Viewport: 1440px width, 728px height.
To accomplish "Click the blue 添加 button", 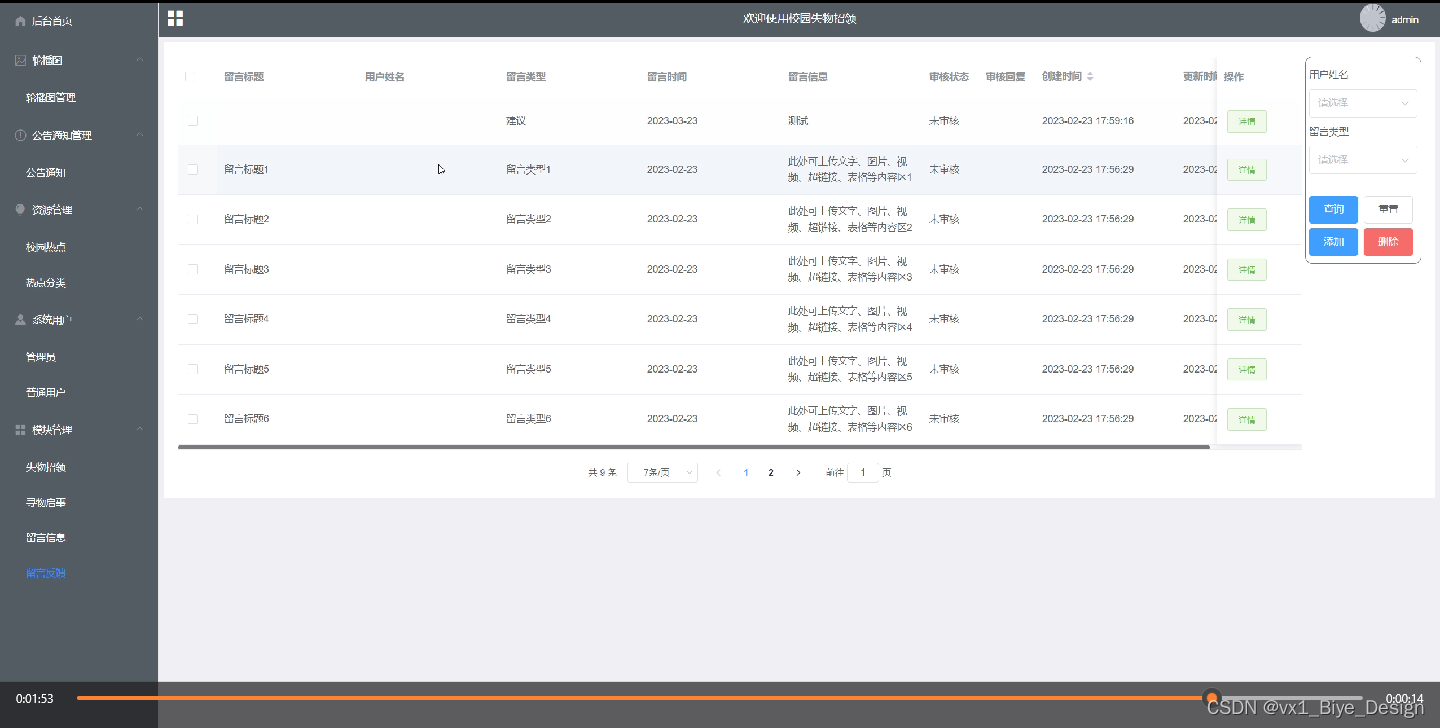I will 1333,242.
